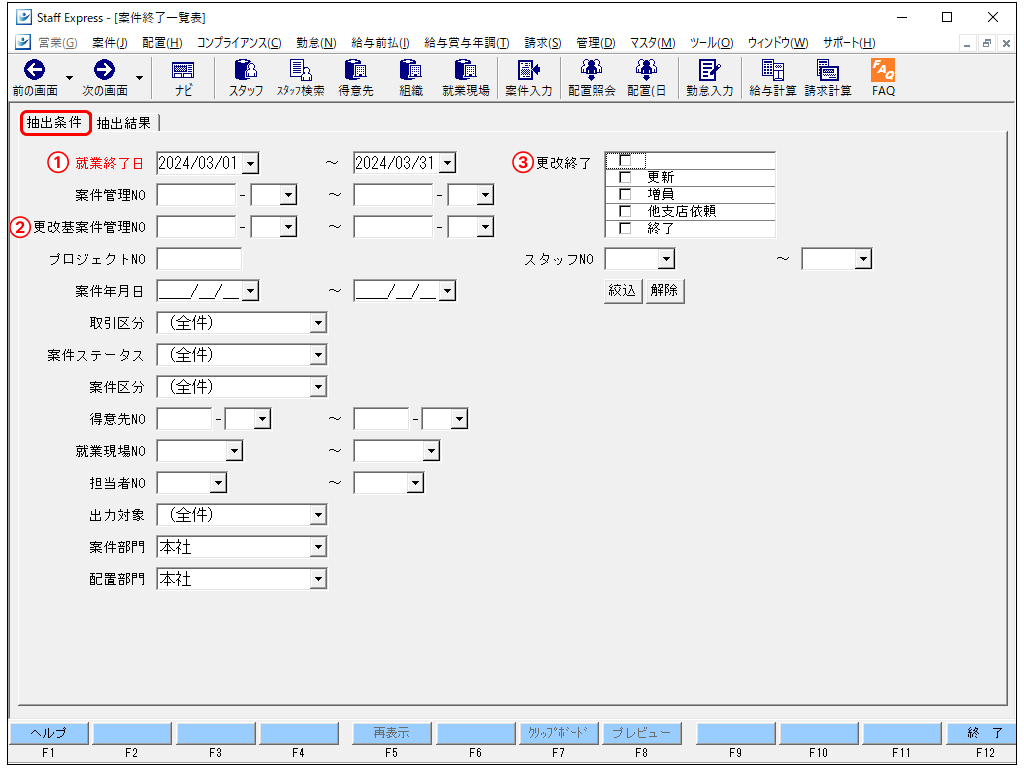
Task: Click the Staff Express title bar icon
Action: pyautogui.click(x=24, y=17)
